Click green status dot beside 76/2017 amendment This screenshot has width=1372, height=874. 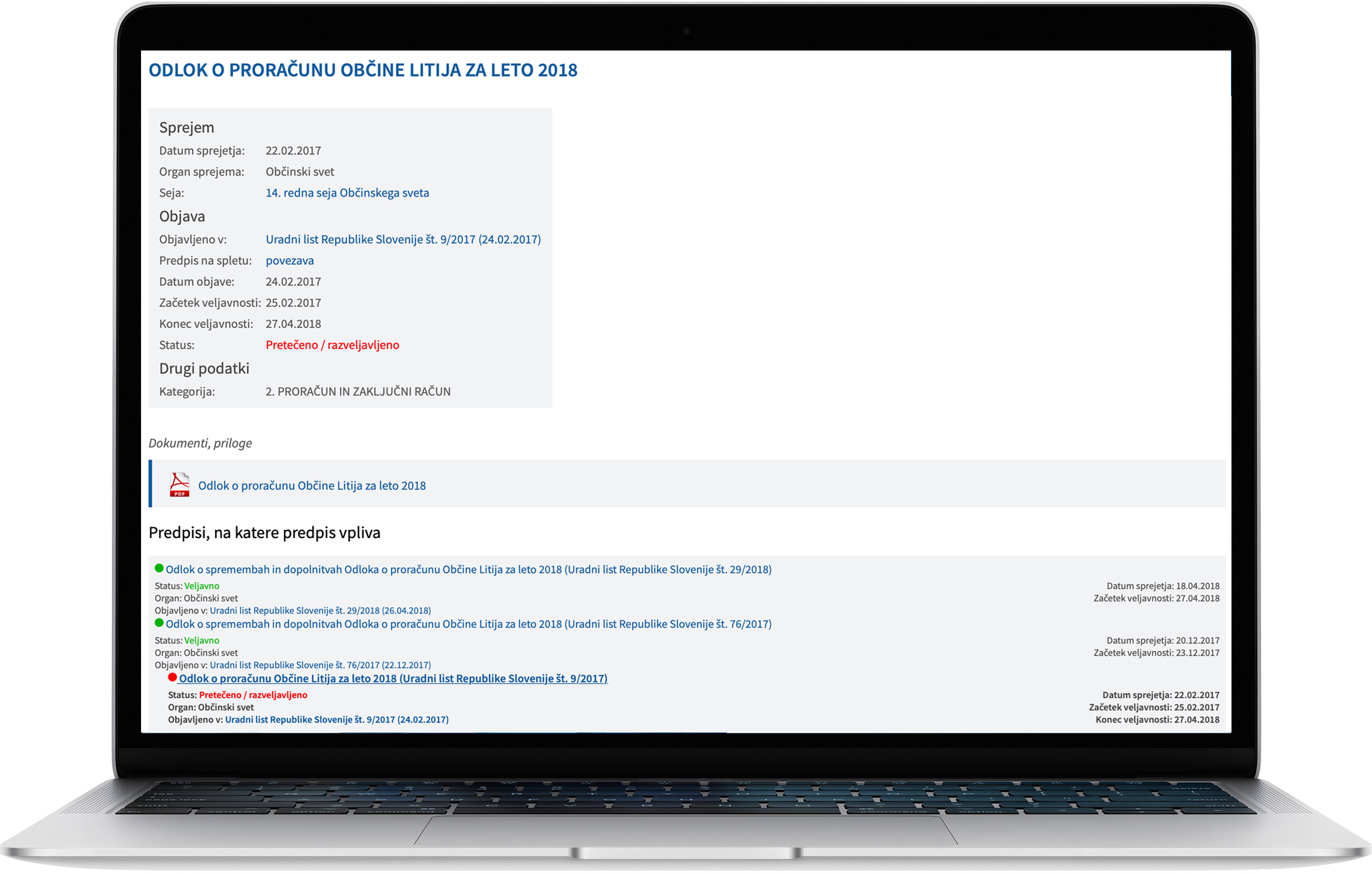coord(159,623)
